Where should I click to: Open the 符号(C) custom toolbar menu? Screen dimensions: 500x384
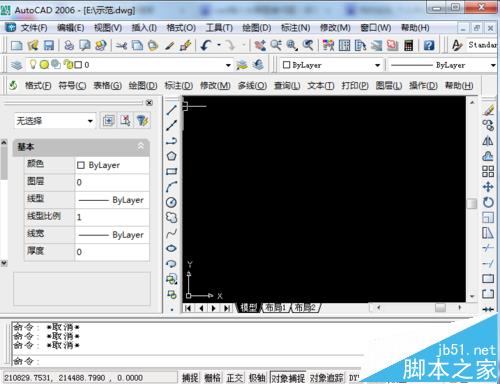[72, 86]
